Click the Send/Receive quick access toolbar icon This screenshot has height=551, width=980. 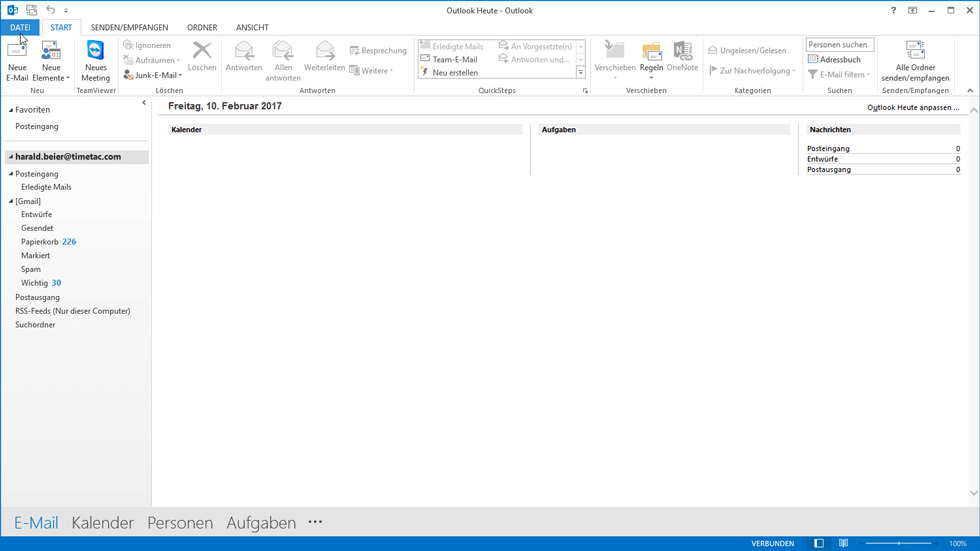coord(31,10)
